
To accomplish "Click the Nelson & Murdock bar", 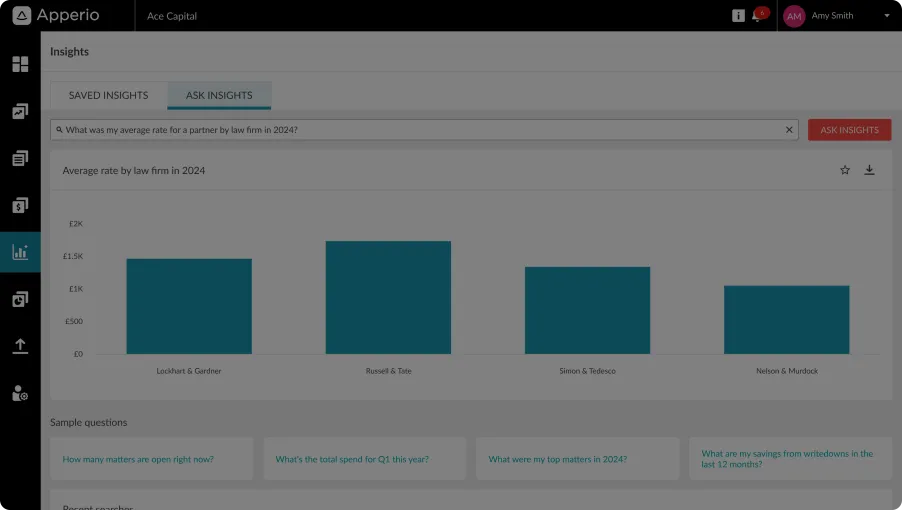I will 786,320.
